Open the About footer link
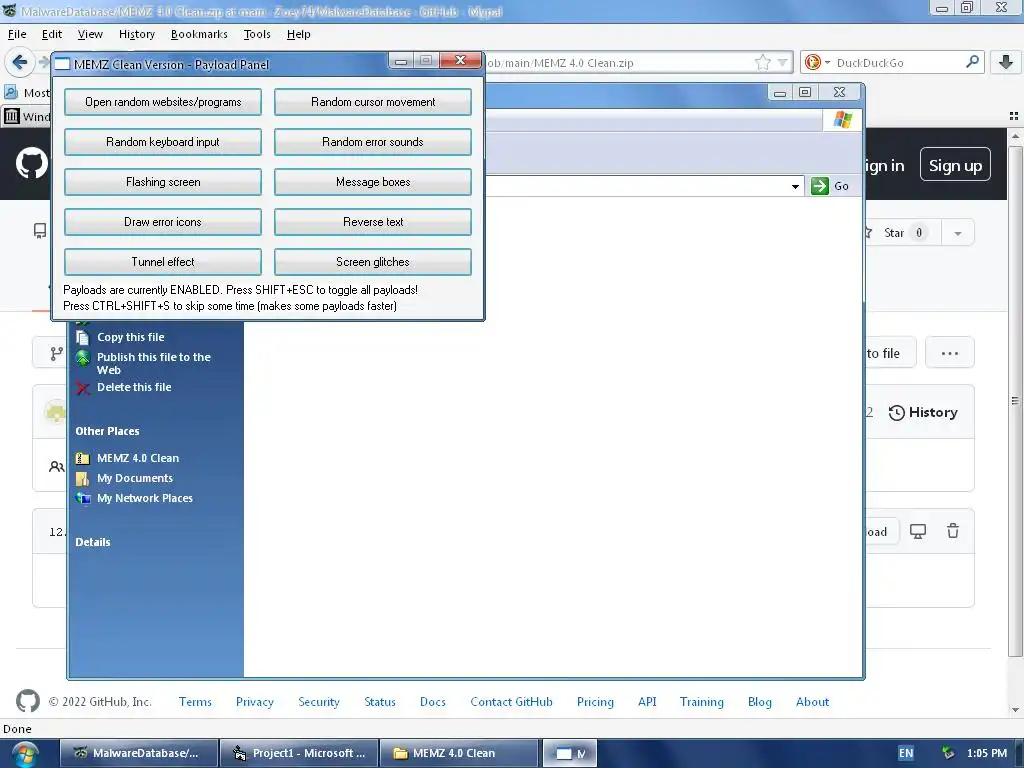Viewport: 1024px width, 768px height. click(812, 702)
